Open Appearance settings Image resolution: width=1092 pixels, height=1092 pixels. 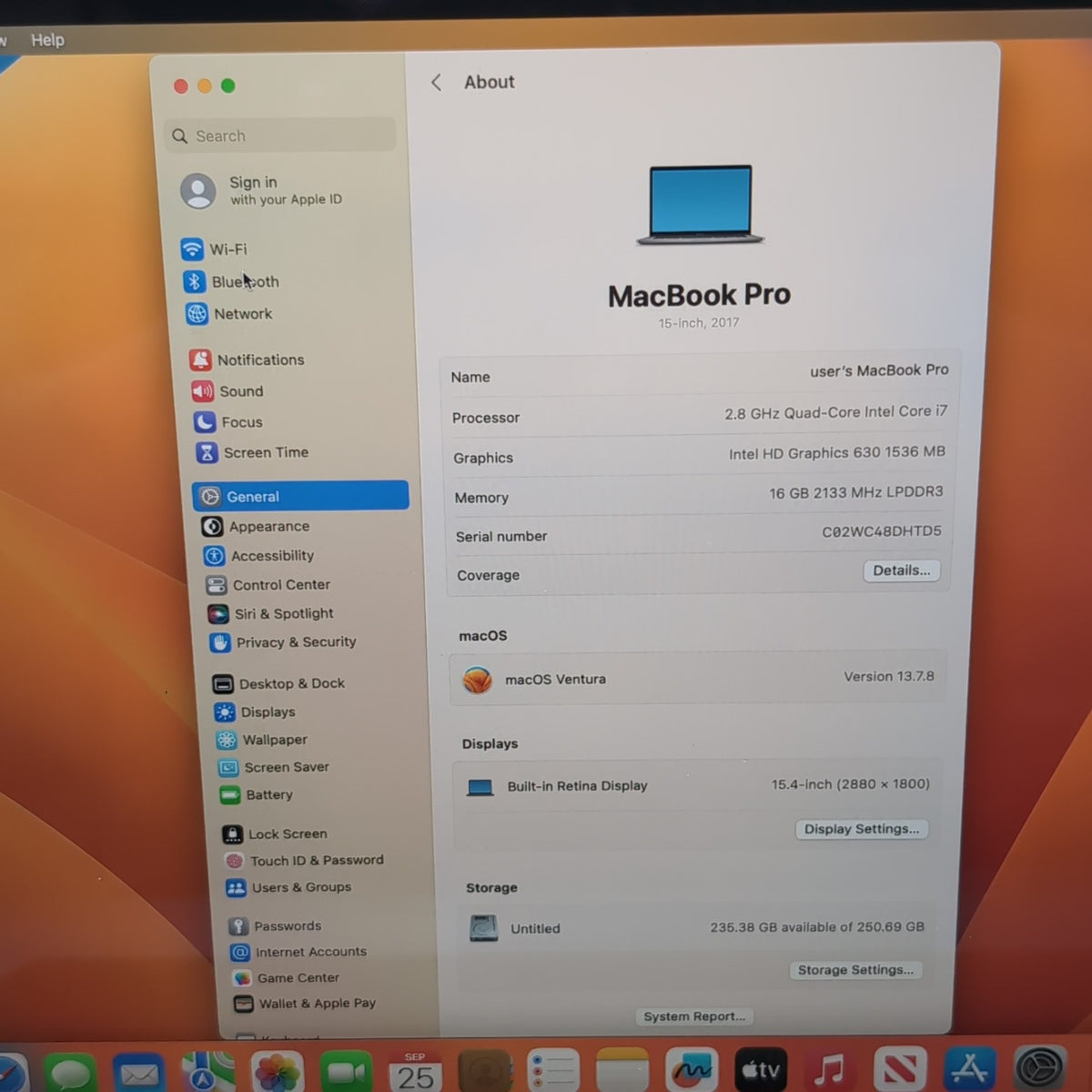pos(256,526)
